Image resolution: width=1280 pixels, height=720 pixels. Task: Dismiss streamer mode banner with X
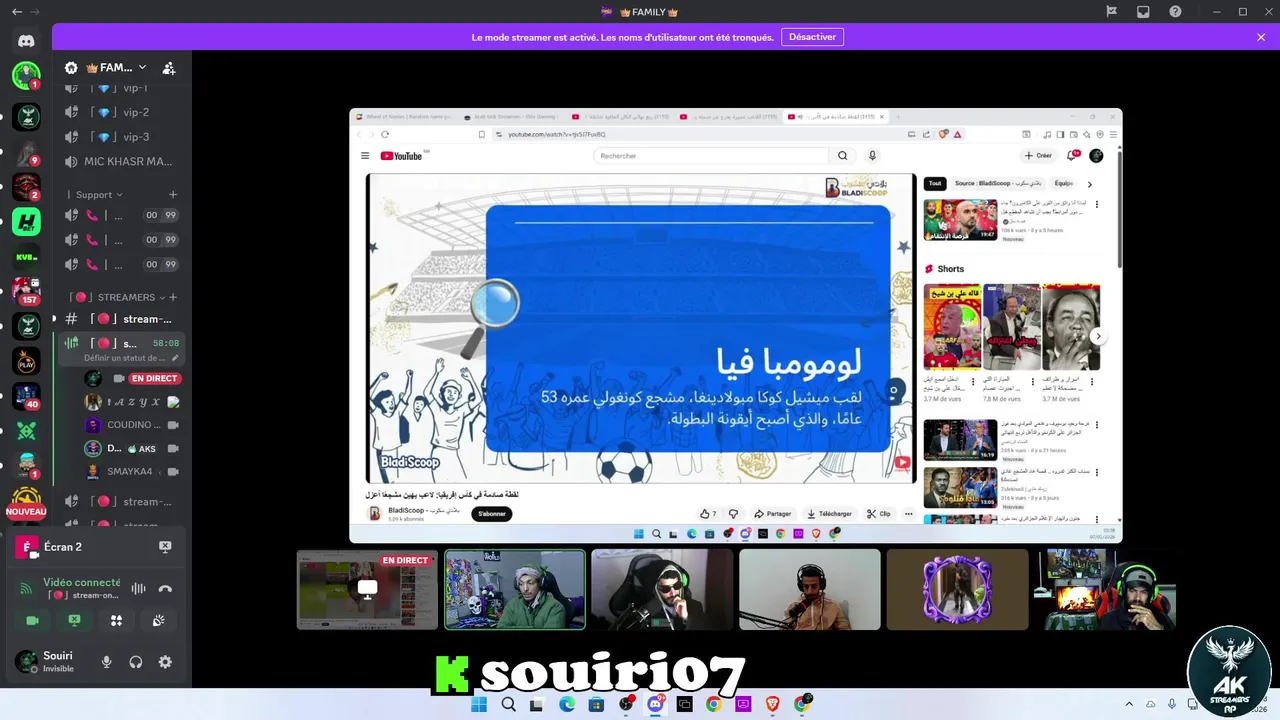click(1261, 37)
